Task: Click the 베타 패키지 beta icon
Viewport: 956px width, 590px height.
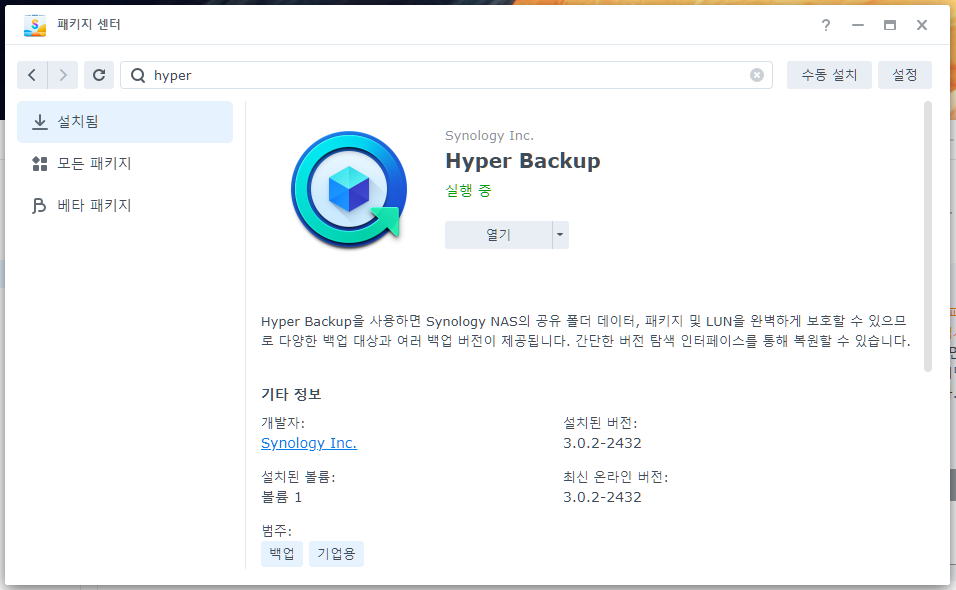Action: pos(39,205)
